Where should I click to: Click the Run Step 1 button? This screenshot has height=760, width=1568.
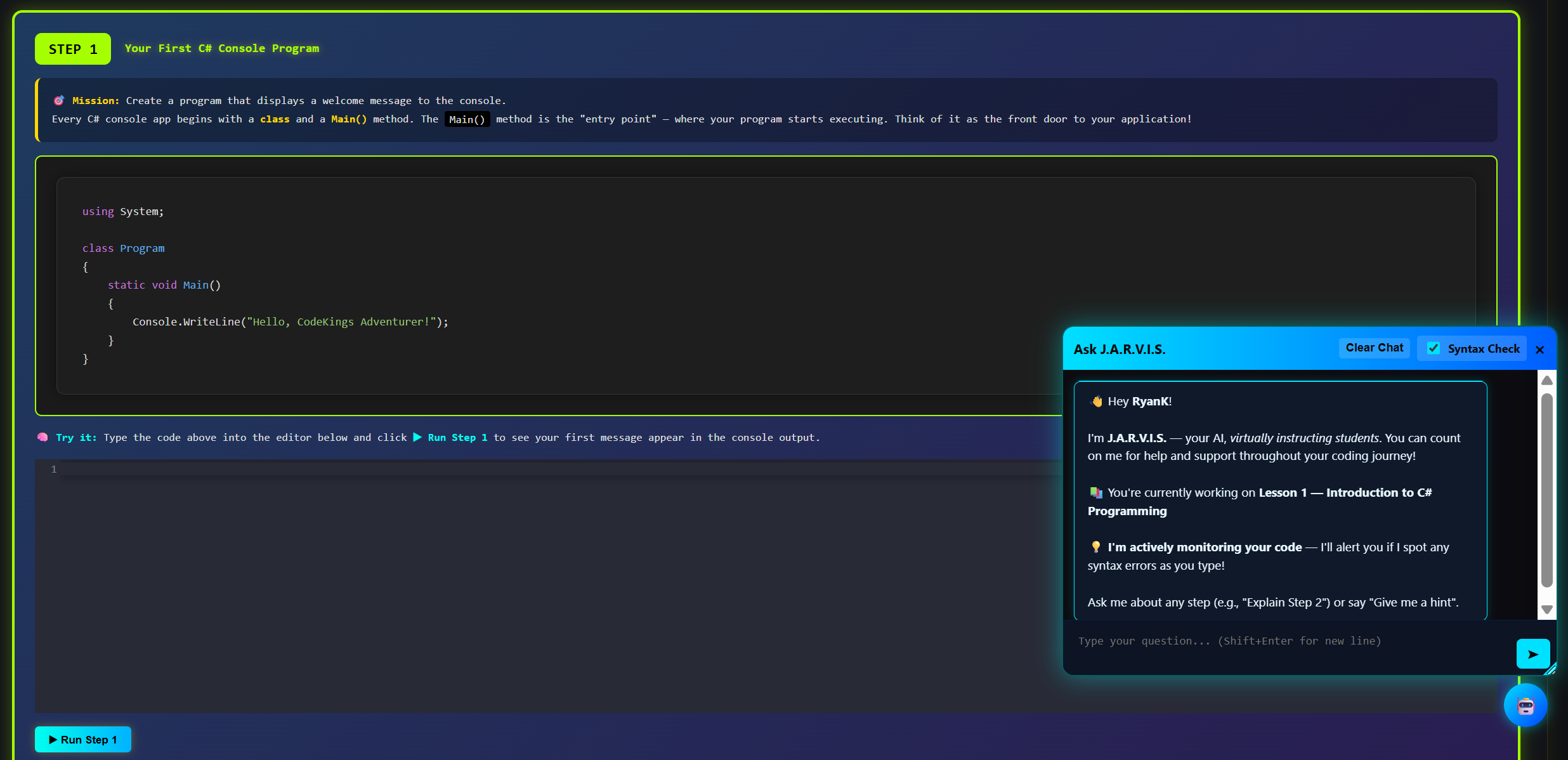(82, 739)
